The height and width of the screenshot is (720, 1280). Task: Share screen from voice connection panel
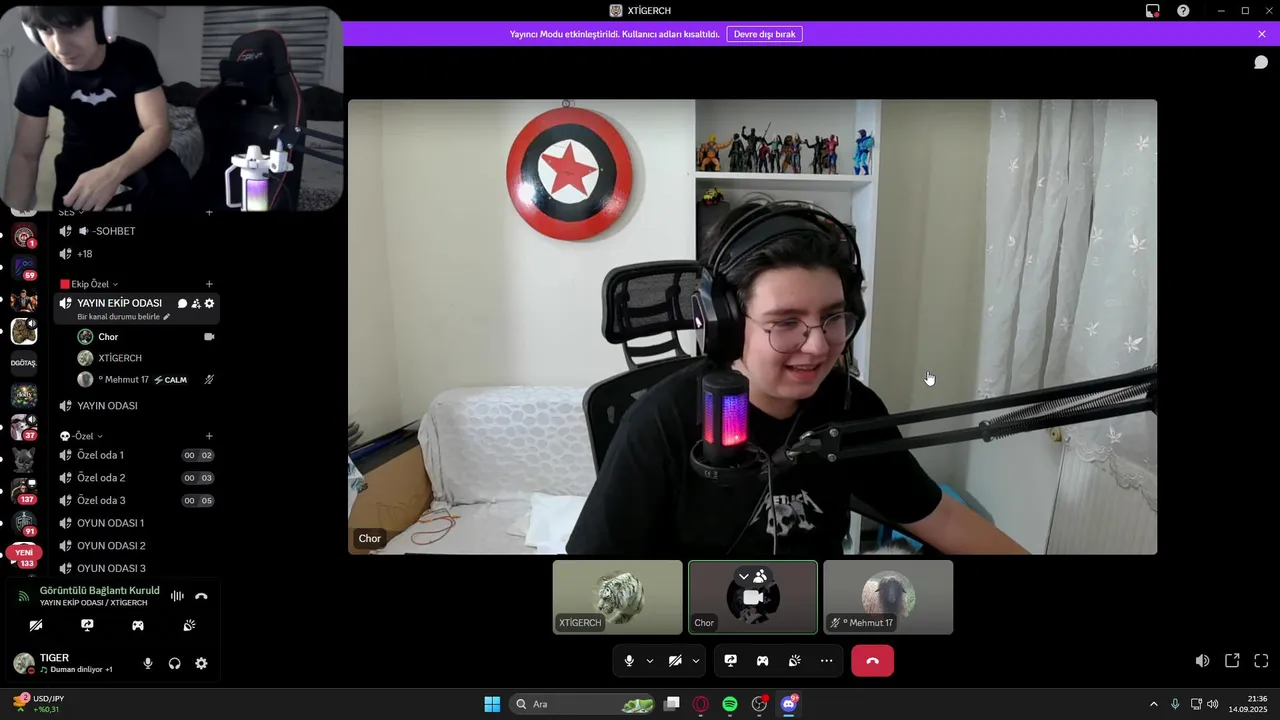[x=87, y=625]
